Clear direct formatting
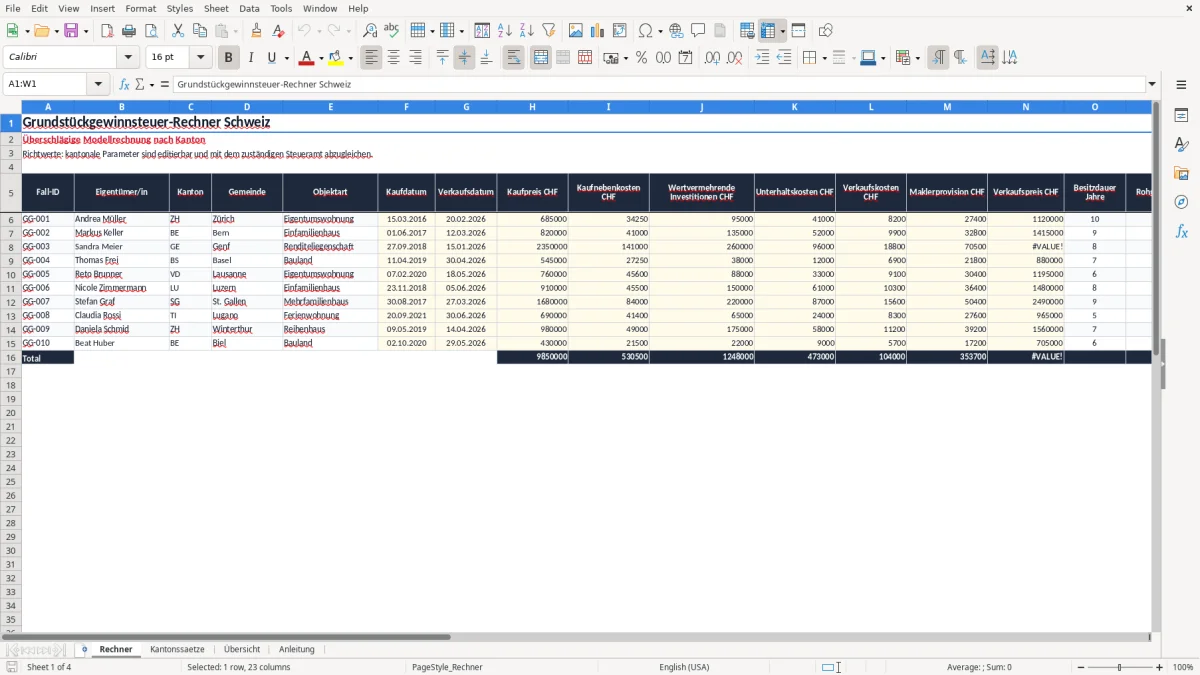 (278, 31)
